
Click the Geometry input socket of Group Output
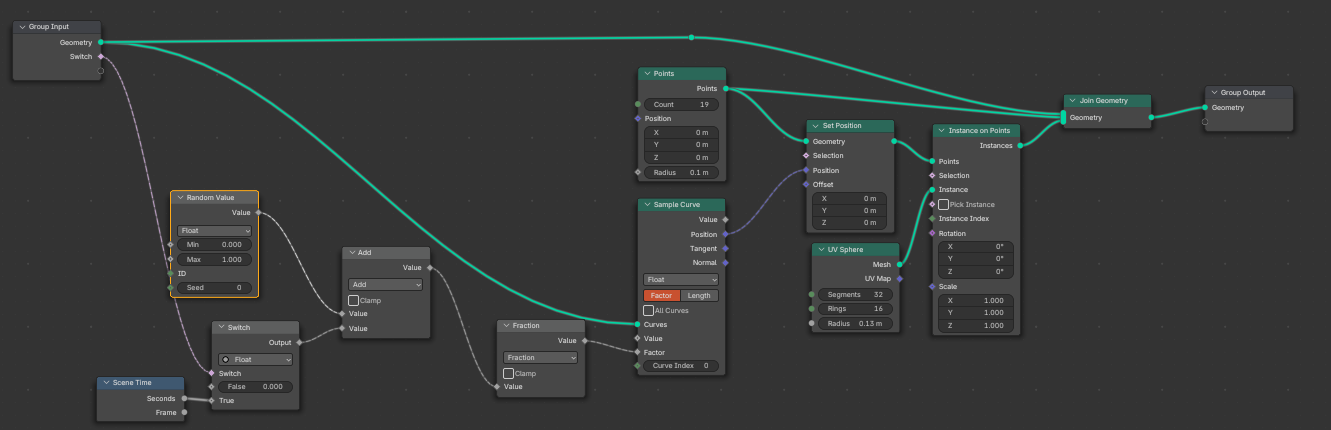coord(1205,108)
